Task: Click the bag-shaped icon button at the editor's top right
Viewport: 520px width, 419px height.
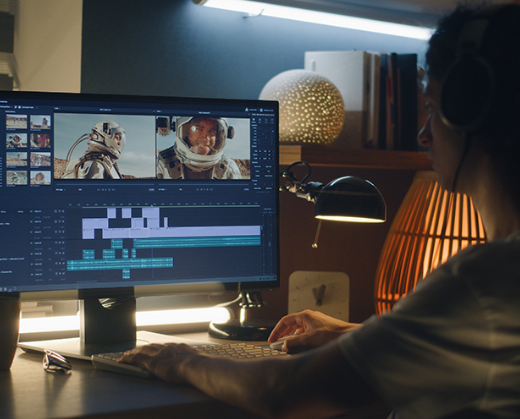Action: 261,110
